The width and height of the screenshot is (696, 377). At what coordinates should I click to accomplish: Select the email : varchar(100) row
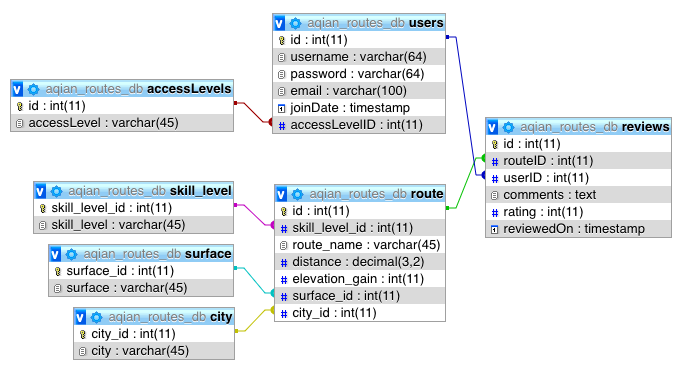tap(359, 91)
